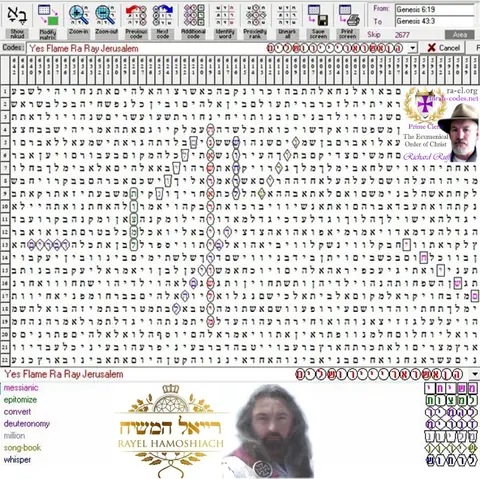Open the dropdown arrow below the matrix
This screenshot has width=480, height=479.
[475, 374]
